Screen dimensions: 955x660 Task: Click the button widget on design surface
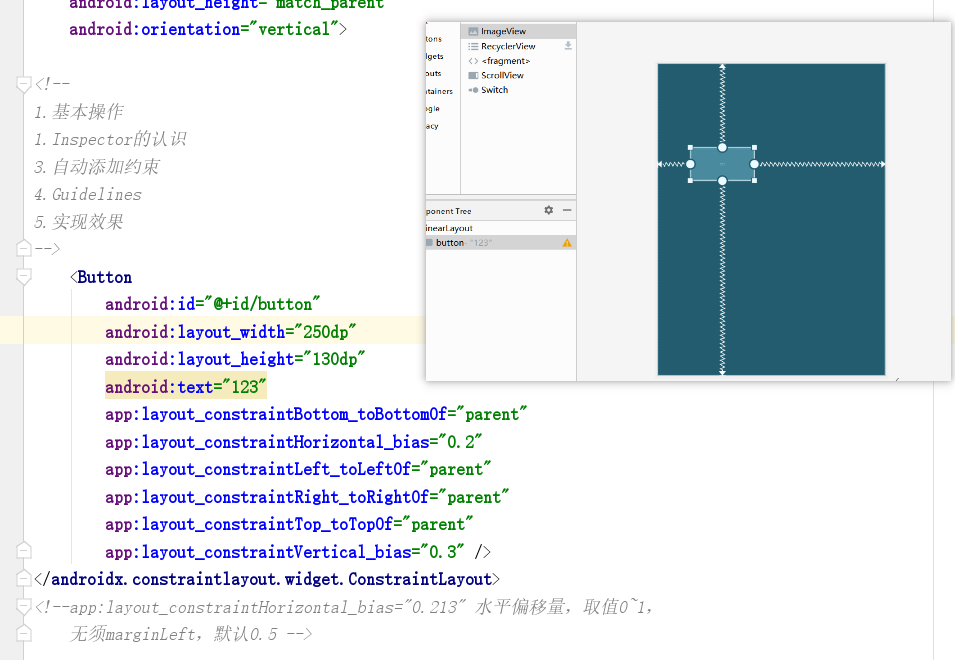722,164
